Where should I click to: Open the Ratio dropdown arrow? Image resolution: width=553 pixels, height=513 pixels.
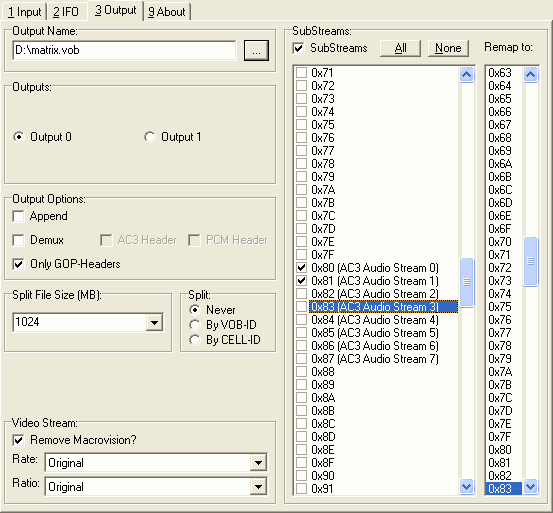(x=258, y=487)
